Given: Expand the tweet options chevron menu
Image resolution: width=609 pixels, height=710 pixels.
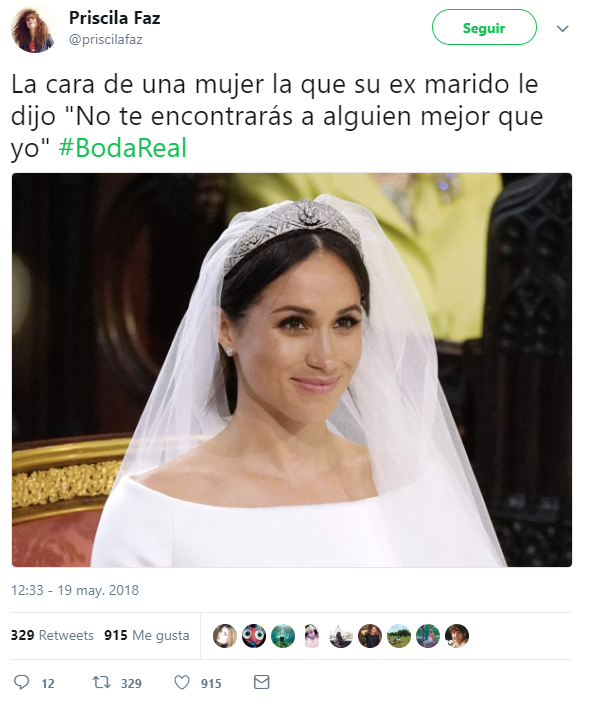Looking at the screenshot, I should pyautogui.click(x=562, y=29).
